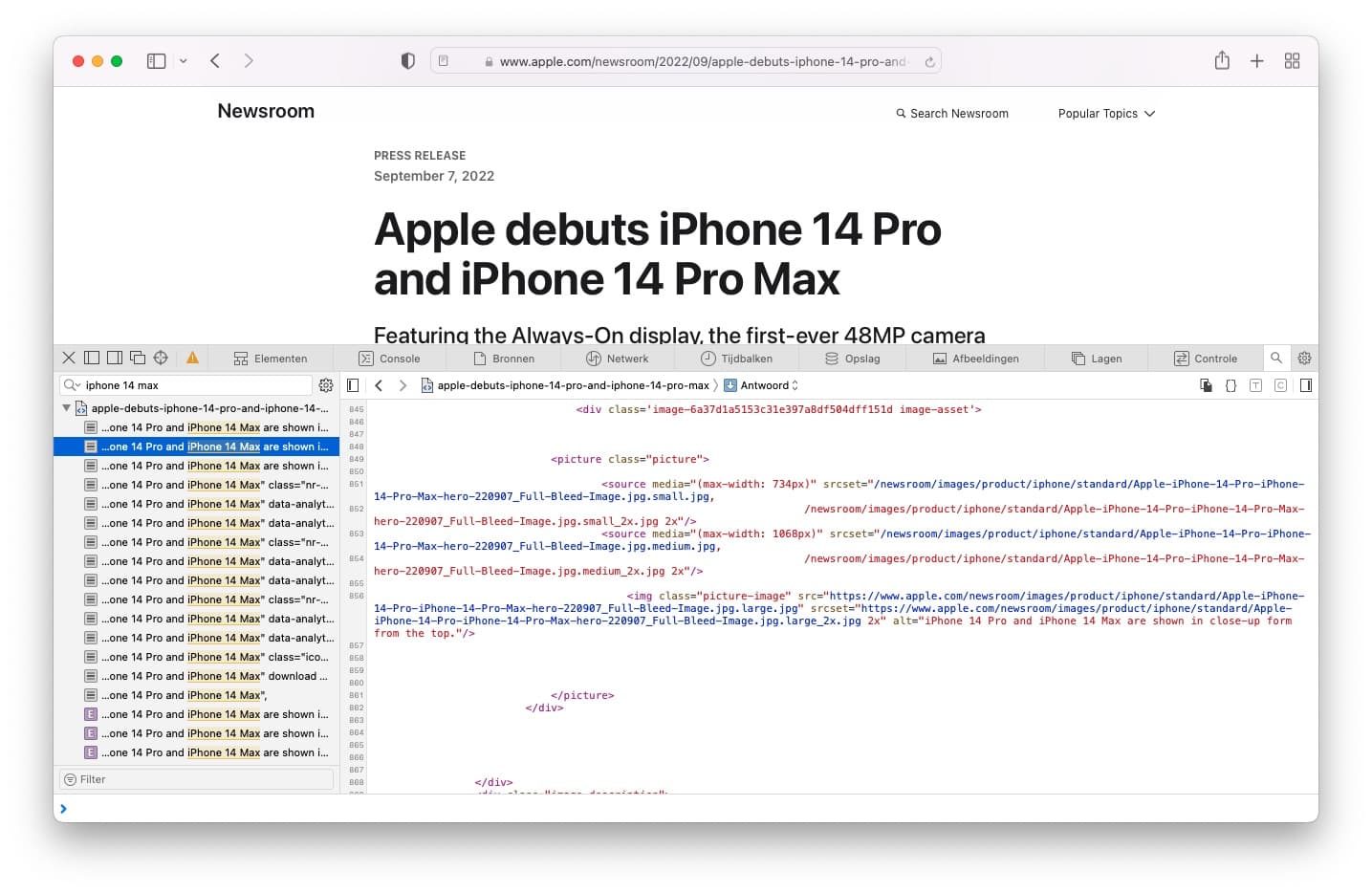Open the Privacy Report shield icon
Viewport: 1372px width, 893px height.
click(408, 61)
